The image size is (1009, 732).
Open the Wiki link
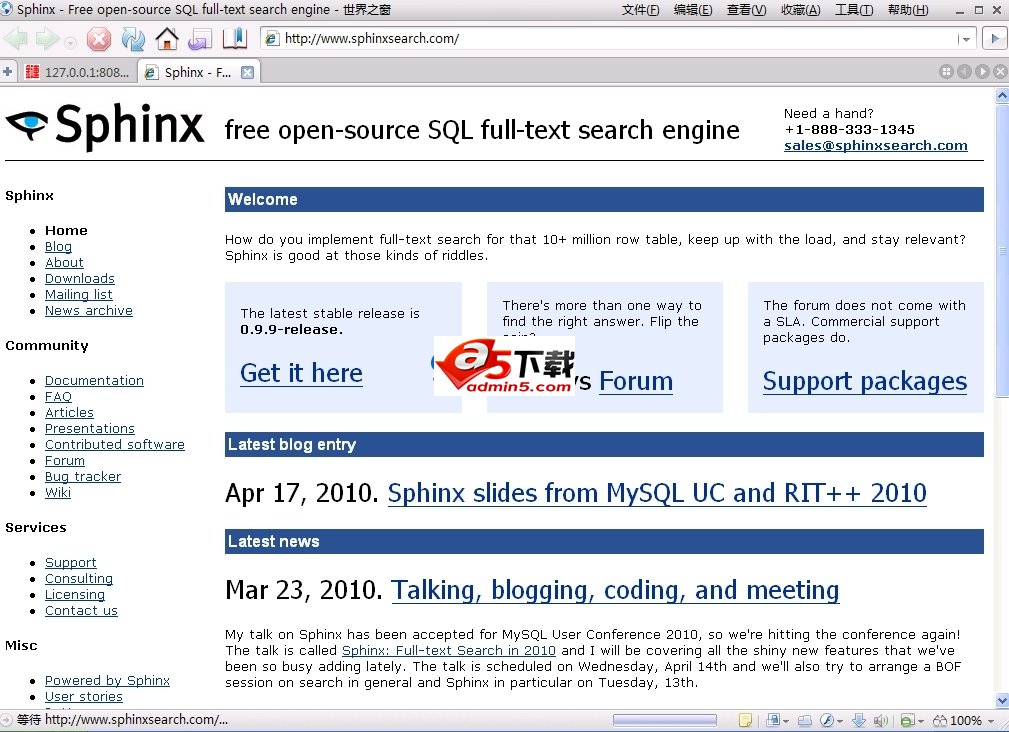(x=57, y=493)
